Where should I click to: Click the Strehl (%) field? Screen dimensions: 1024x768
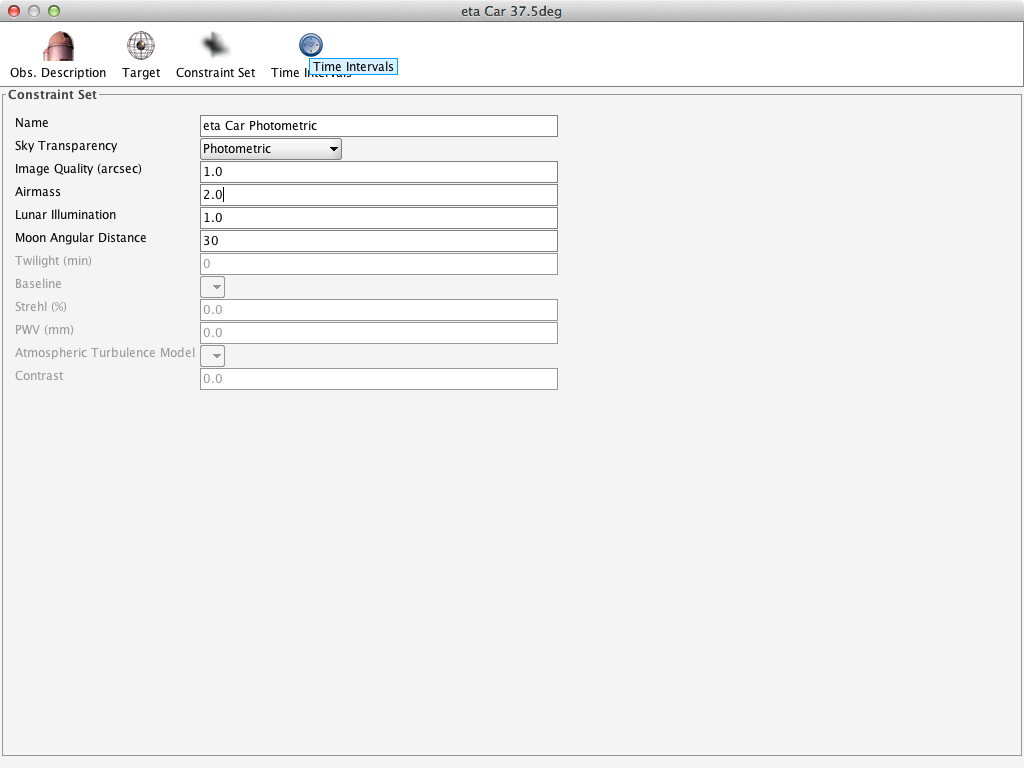click(379, 310)
